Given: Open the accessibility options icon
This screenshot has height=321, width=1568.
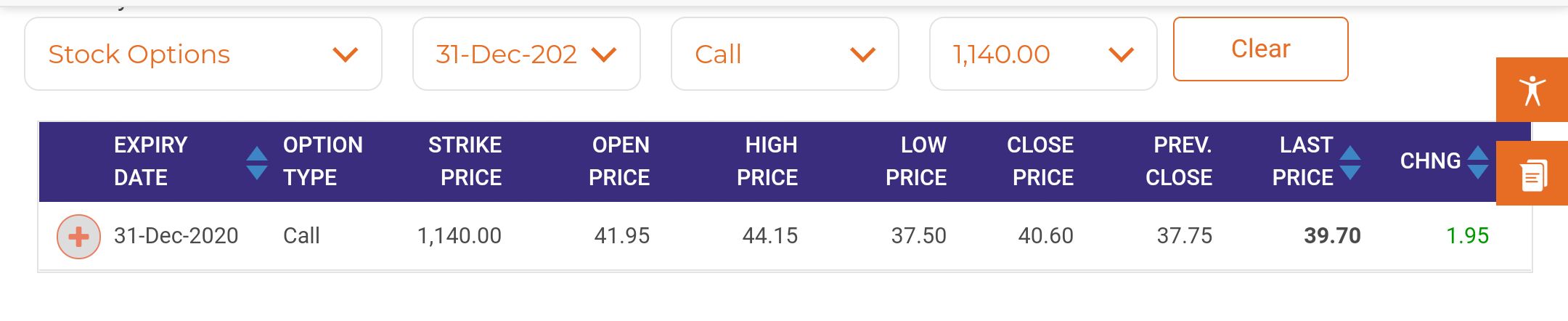Looking at the screenshot, I should (1532, 90).
